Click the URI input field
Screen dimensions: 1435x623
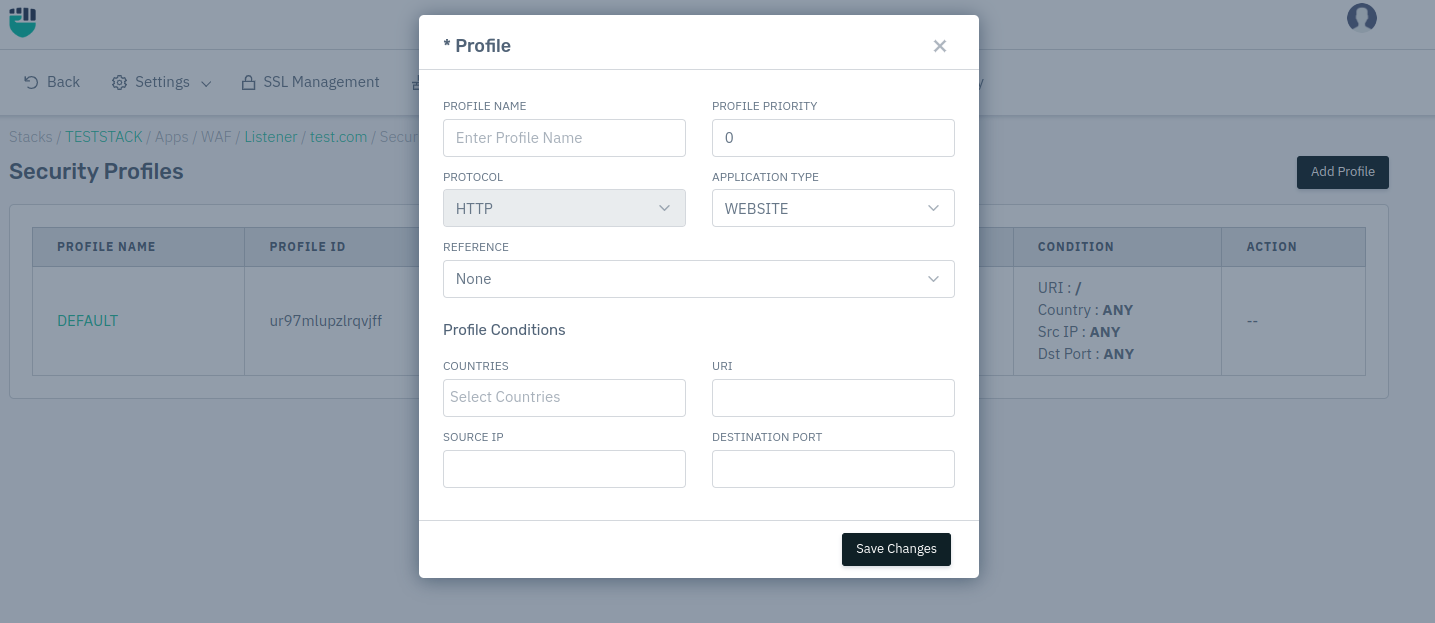tap(833, 398)
